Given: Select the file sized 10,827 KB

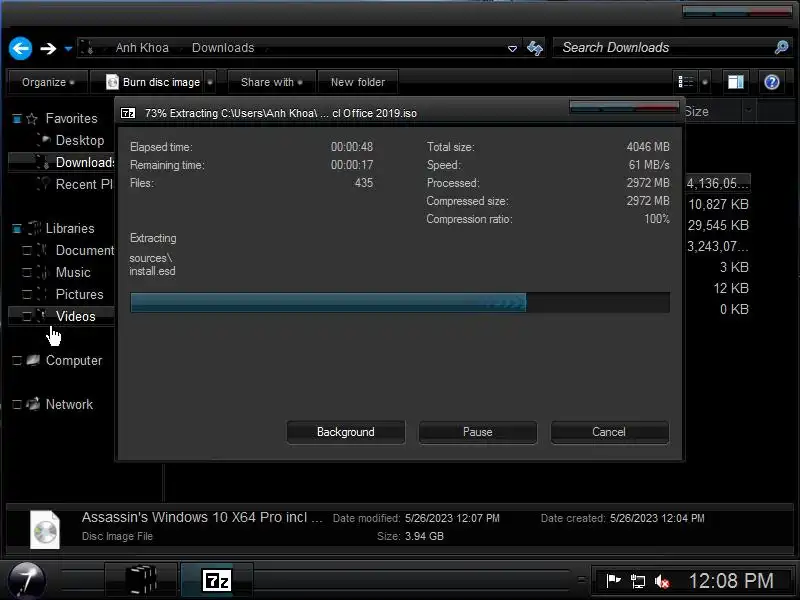Looking at the screenshot, I should 718,205.
